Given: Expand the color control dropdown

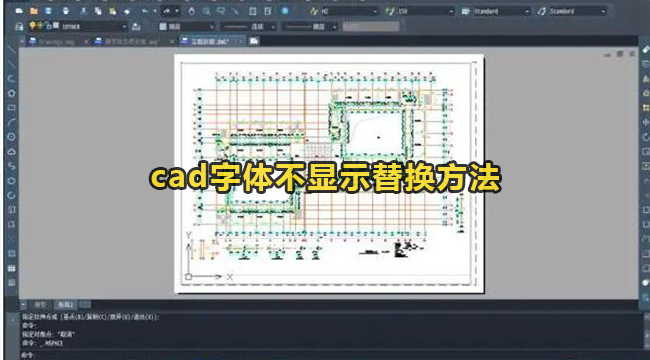Looking at the screenshot, I should point(211,27).
